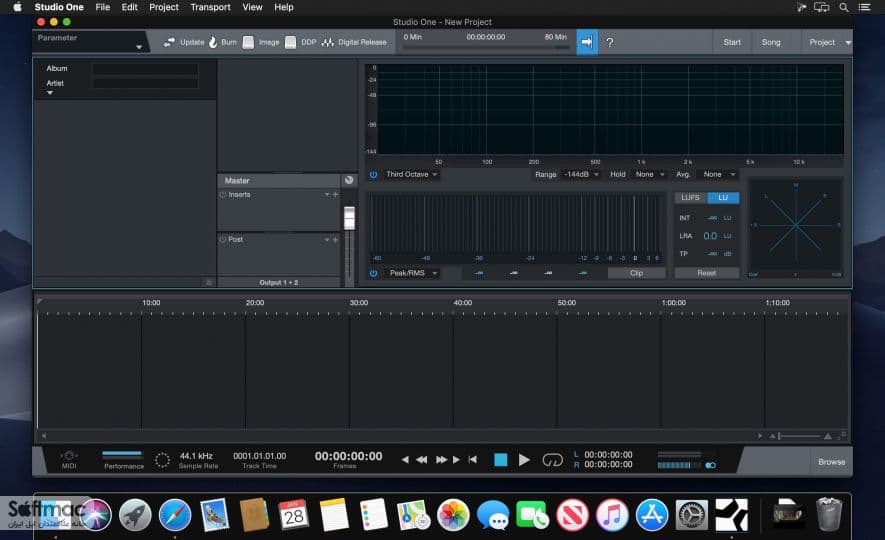This screenshot has height=540, width=885.
Task: Open the File menu
Action: [103, 7]
